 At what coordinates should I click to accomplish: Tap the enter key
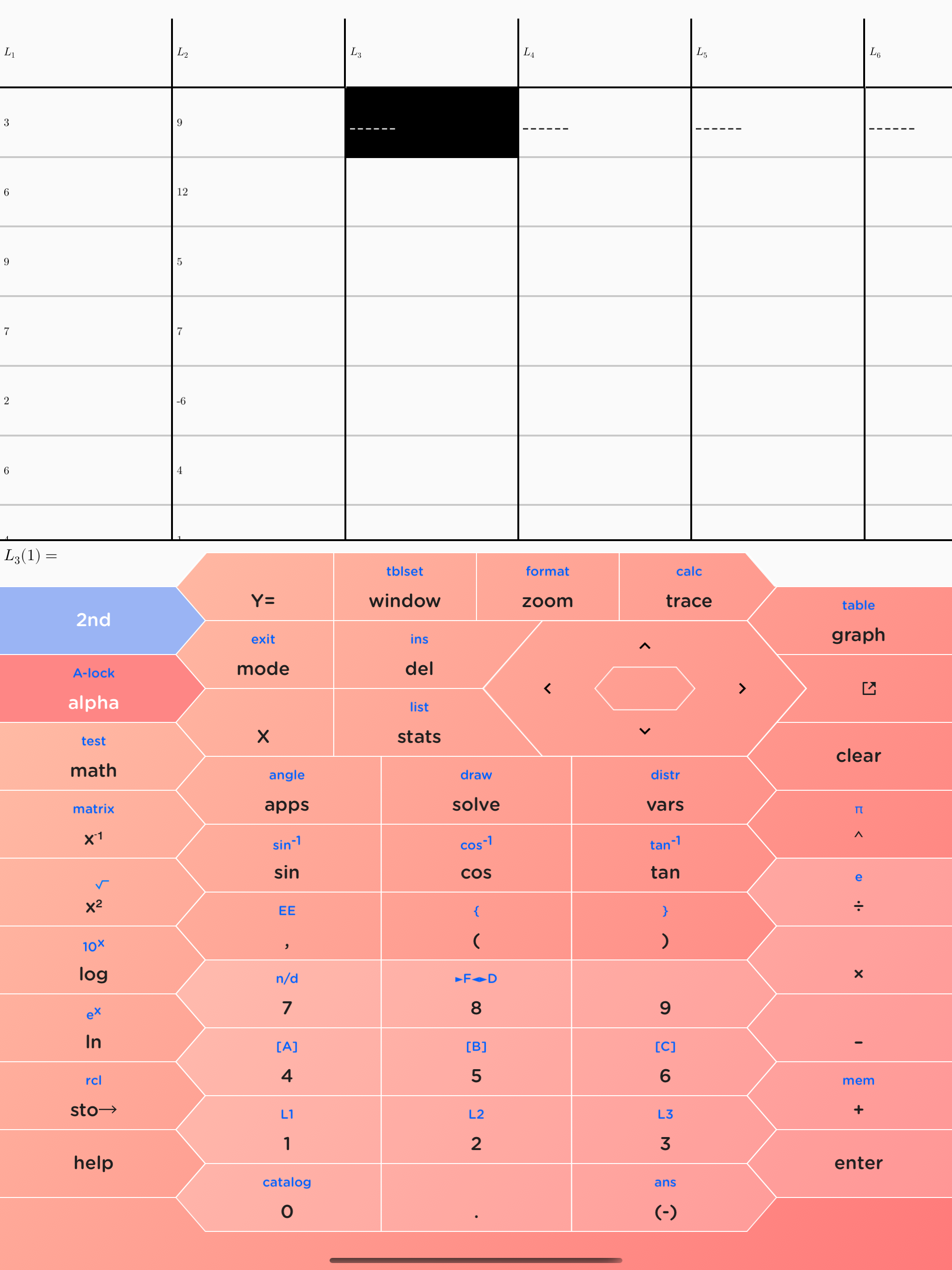pos(859,1163)
